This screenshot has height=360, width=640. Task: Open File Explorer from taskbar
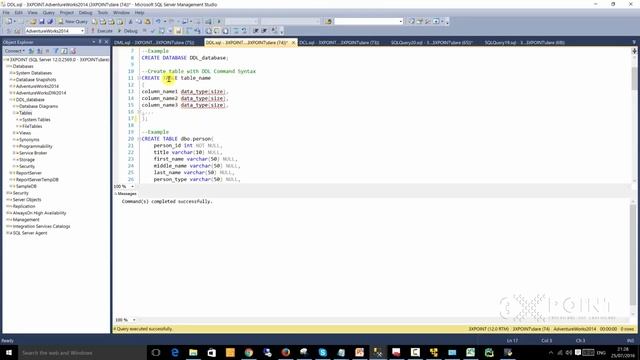(x=193, y=353)
